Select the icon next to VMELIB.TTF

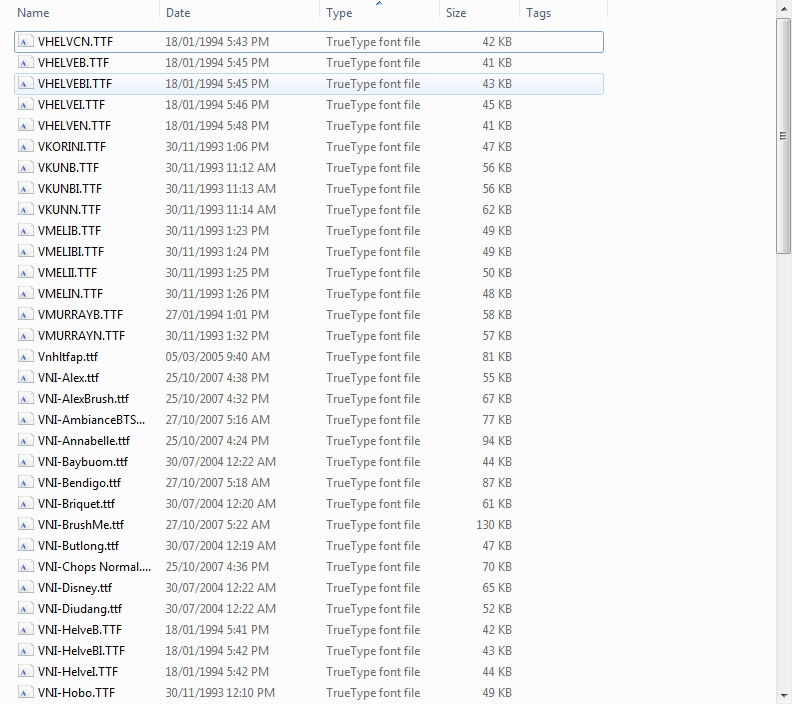click(24, 230)
